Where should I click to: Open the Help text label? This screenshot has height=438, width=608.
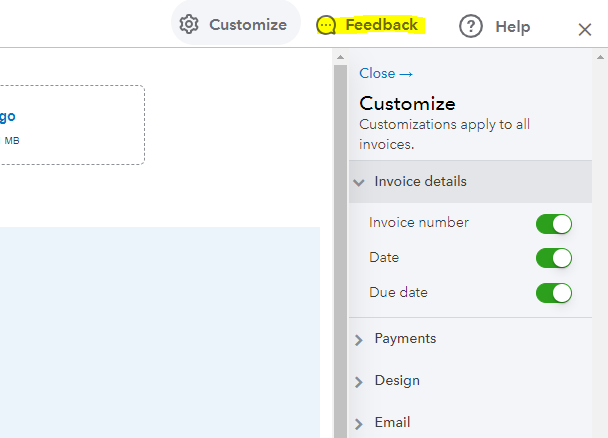pyautogui.click(x=512, y=27)
